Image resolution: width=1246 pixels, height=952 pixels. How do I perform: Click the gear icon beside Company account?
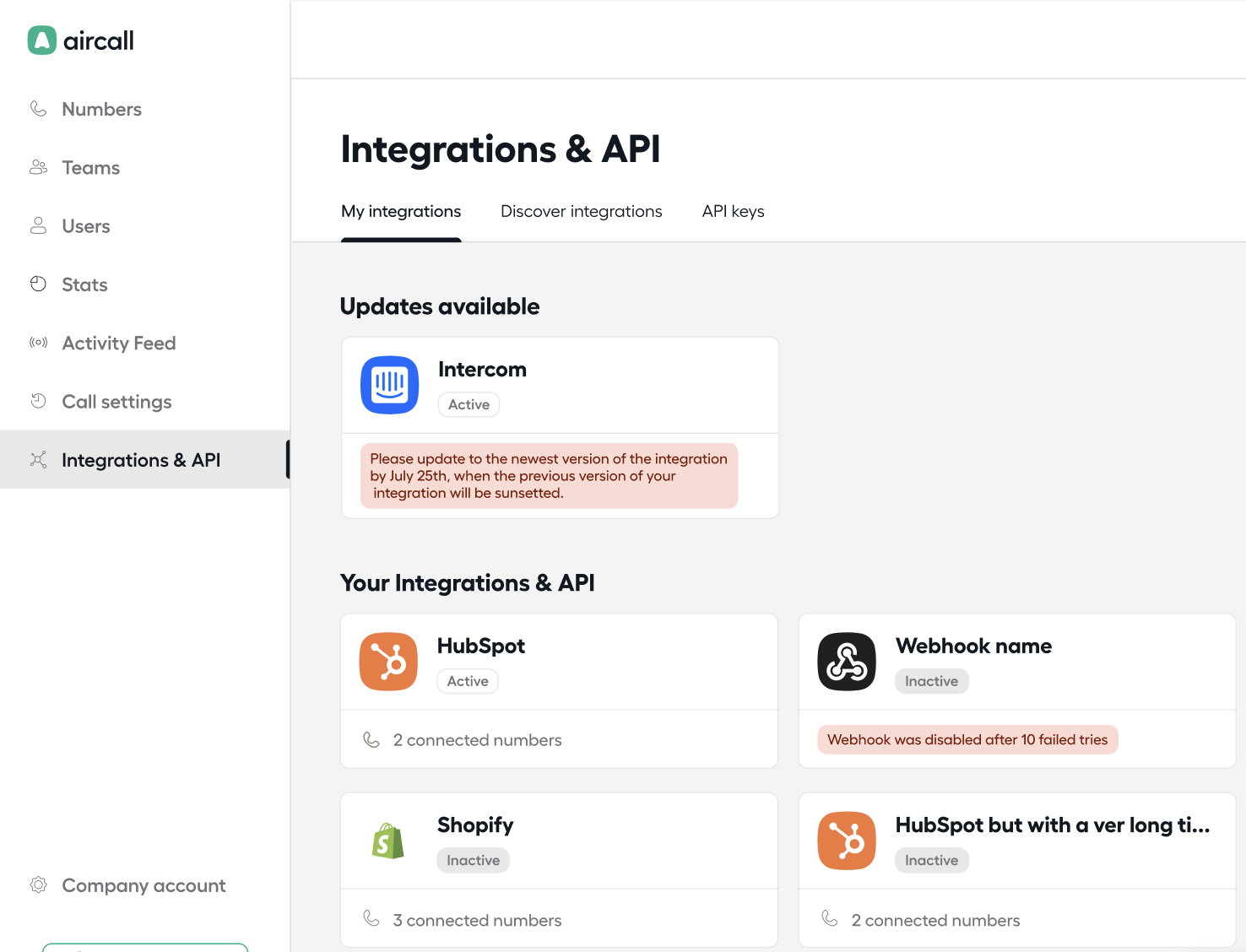pos(38,884)
